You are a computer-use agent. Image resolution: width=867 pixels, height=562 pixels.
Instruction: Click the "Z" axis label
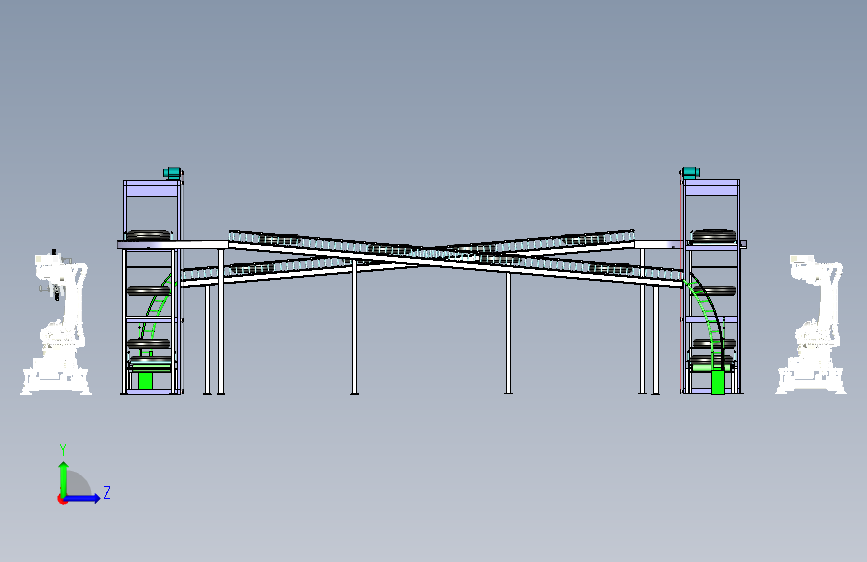click(107, 492)
